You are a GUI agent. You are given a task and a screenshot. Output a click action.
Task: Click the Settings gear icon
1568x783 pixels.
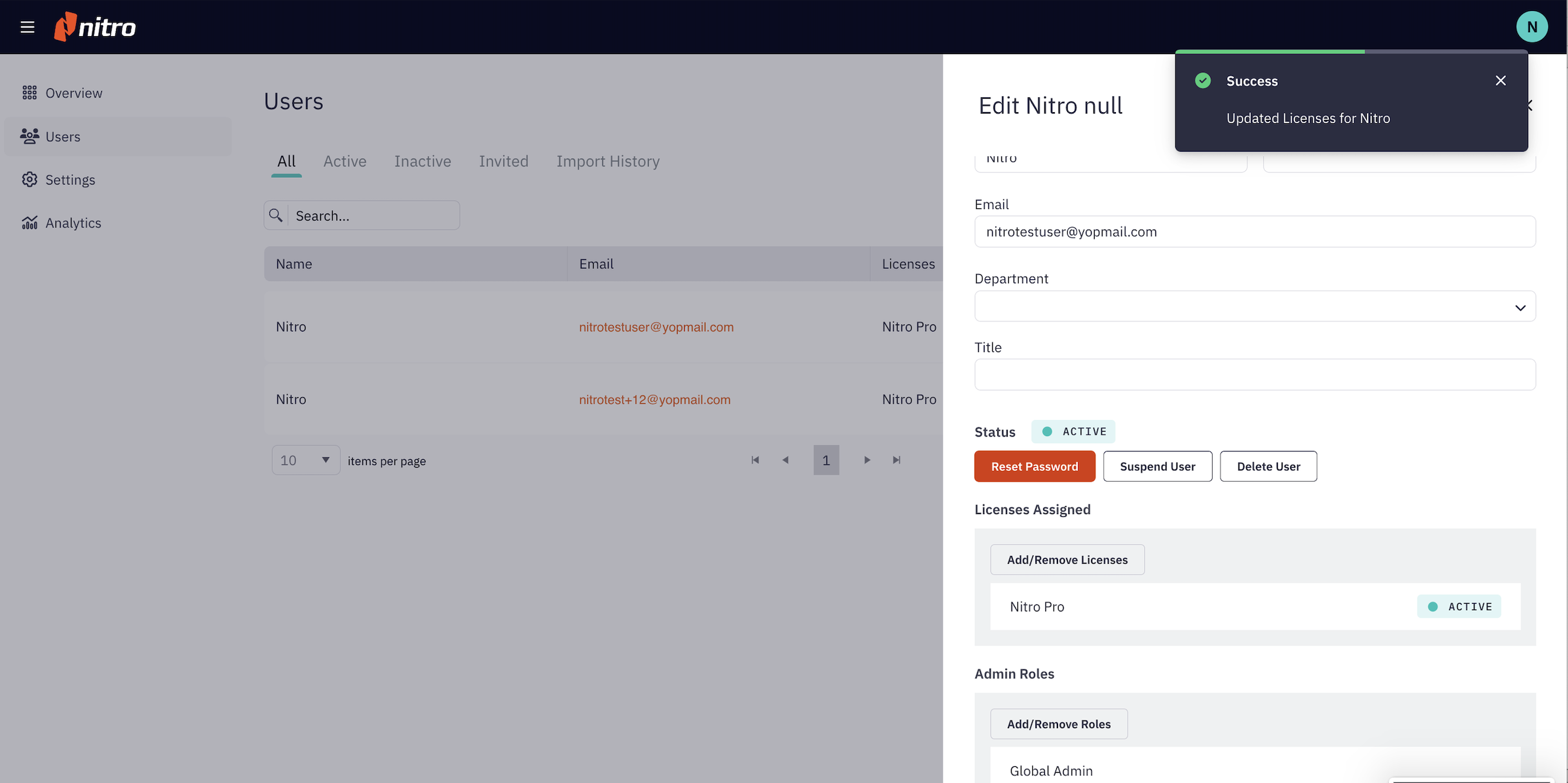coord(30,180)
